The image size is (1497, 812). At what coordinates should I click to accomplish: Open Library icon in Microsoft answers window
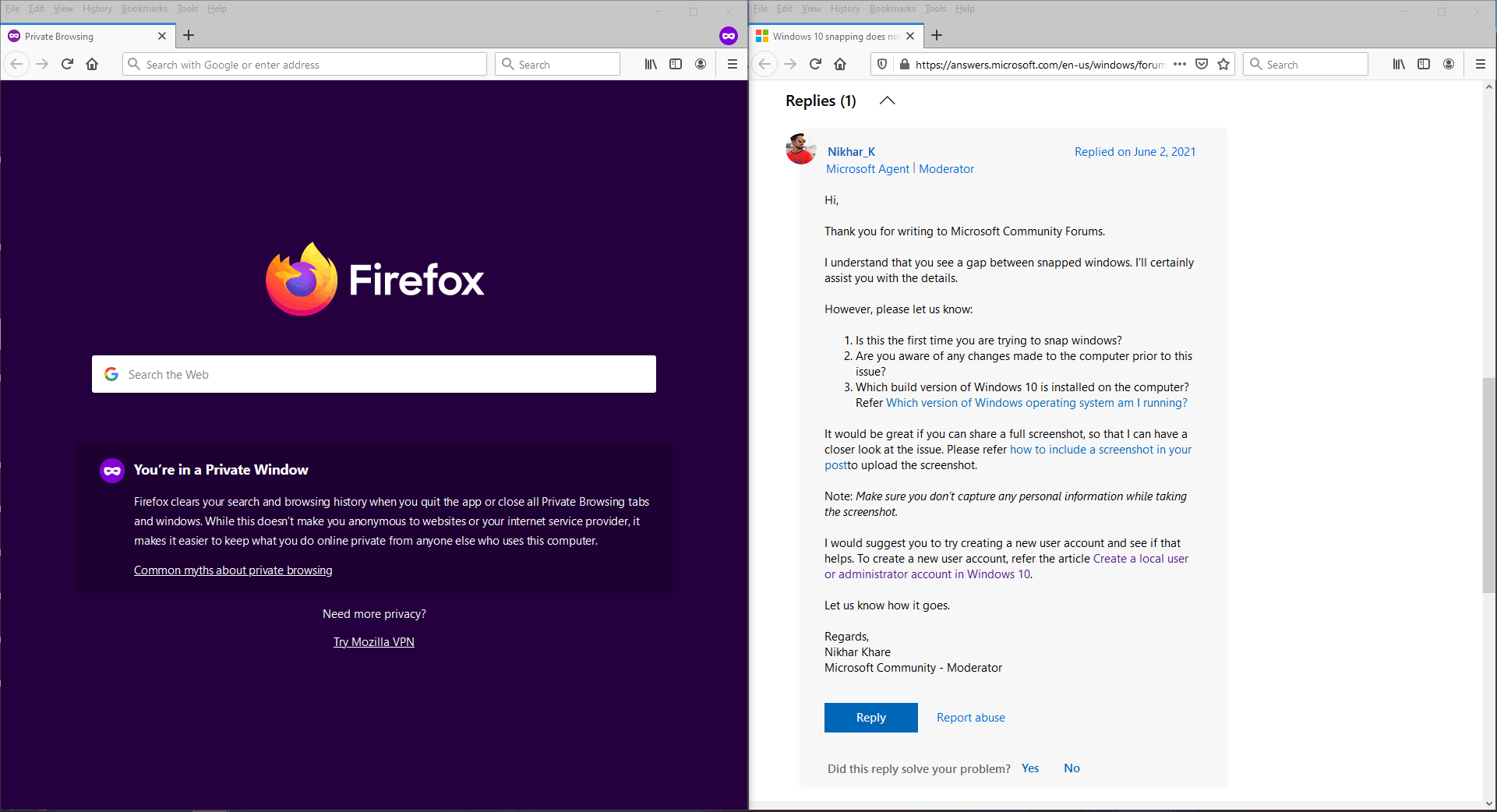pyautogui.click(x=1399, y=65)
